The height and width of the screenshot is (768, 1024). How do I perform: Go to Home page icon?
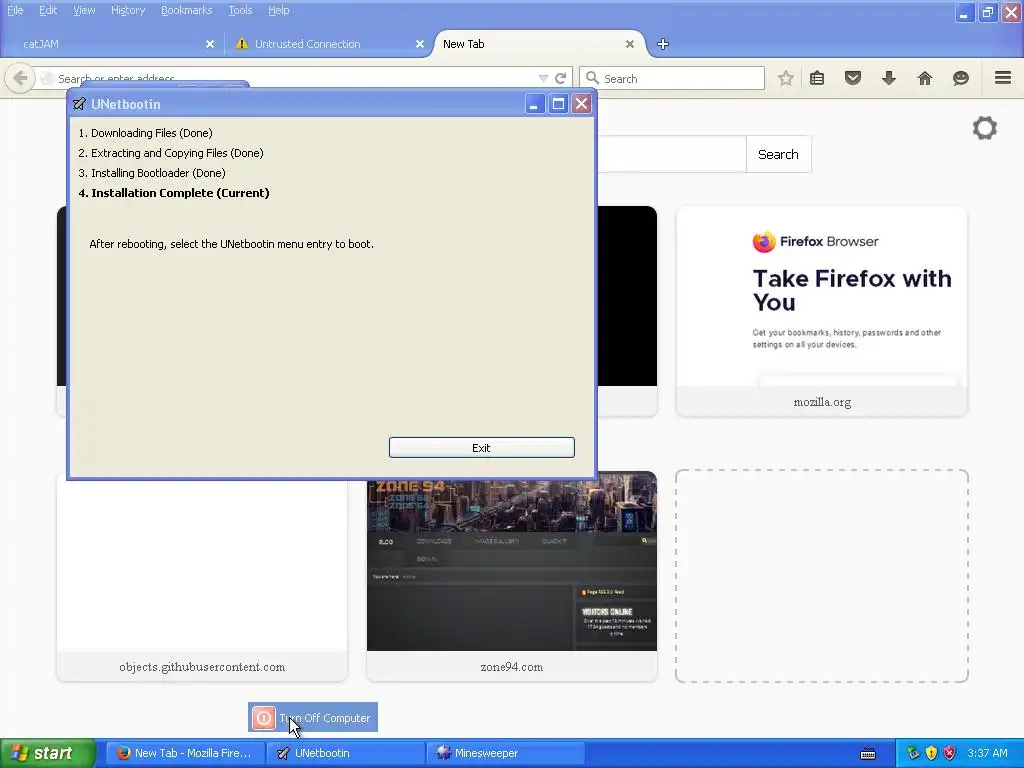[925, 78]
